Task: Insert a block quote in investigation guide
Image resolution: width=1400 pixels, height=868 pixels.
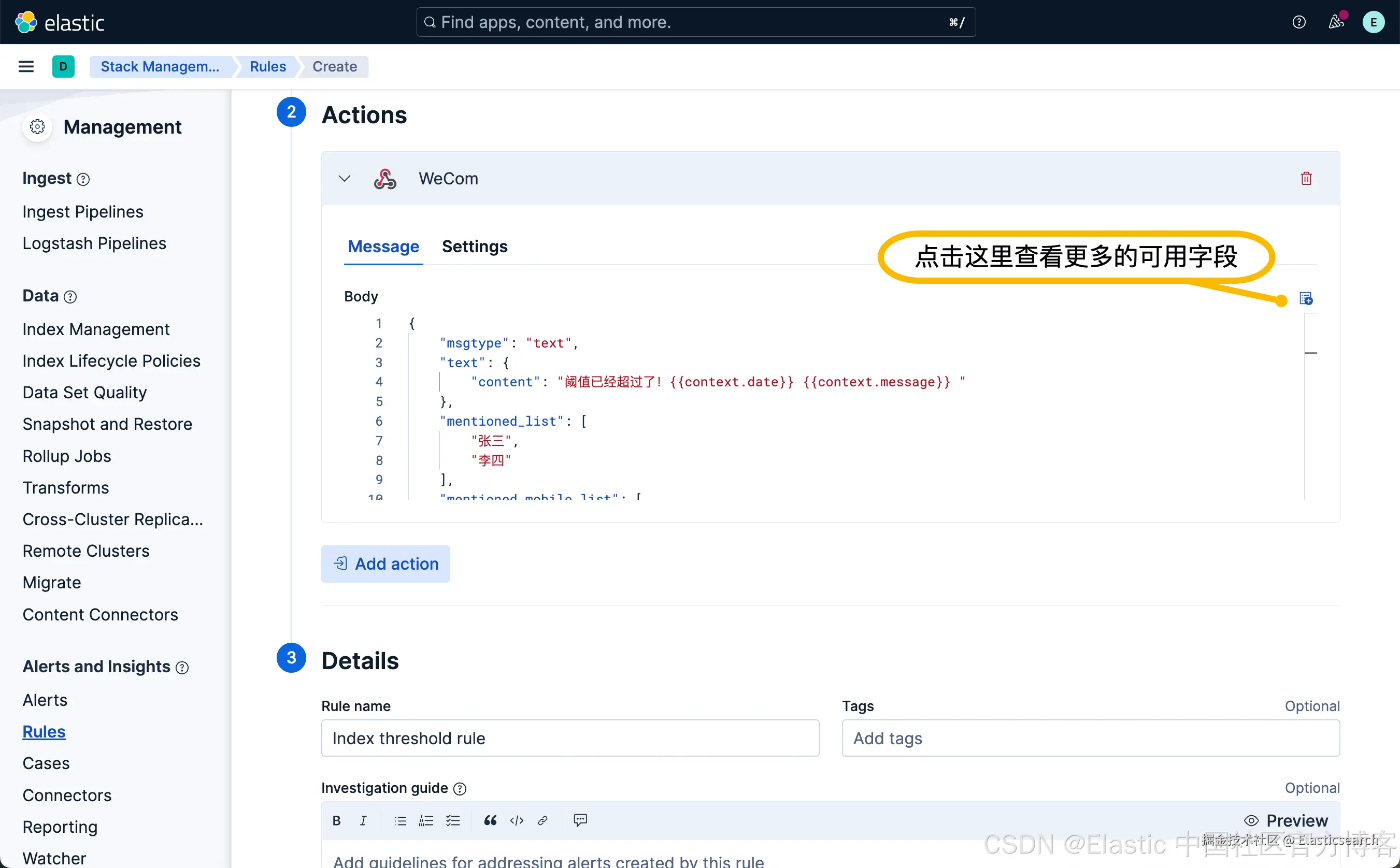Action: 490,820
